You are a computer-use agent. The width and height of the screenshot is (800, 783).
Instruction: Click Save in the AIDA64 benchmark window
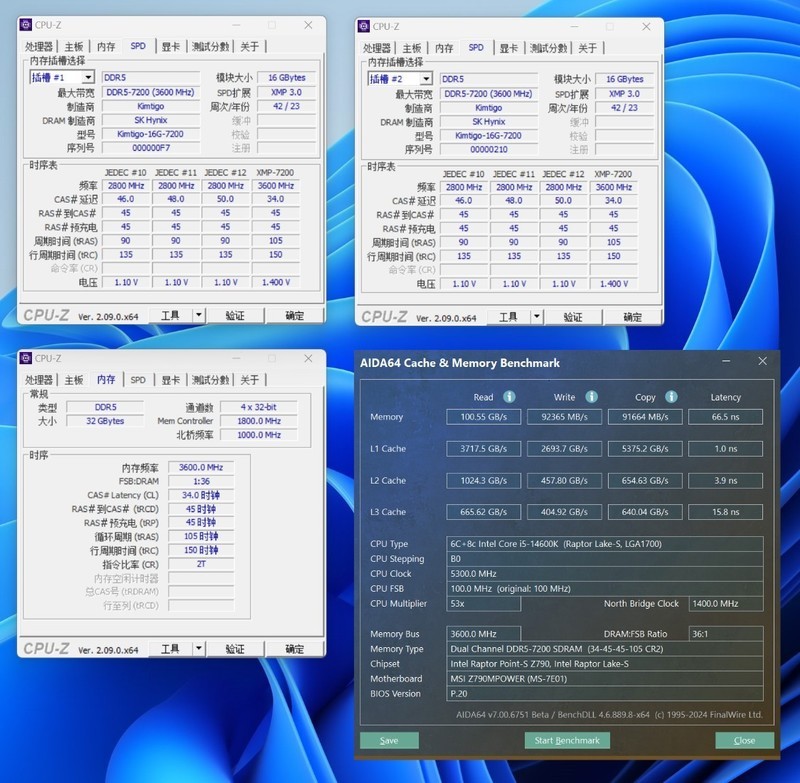(x=390, y=740)
